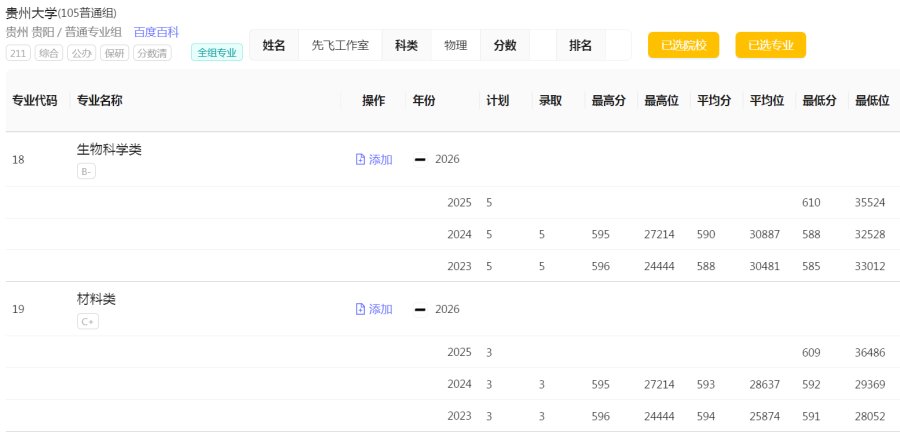Image resolution: width=900 pixels, height=433 pixels.
Task: Click the 最低分 column header
Action: click(820, 101)
